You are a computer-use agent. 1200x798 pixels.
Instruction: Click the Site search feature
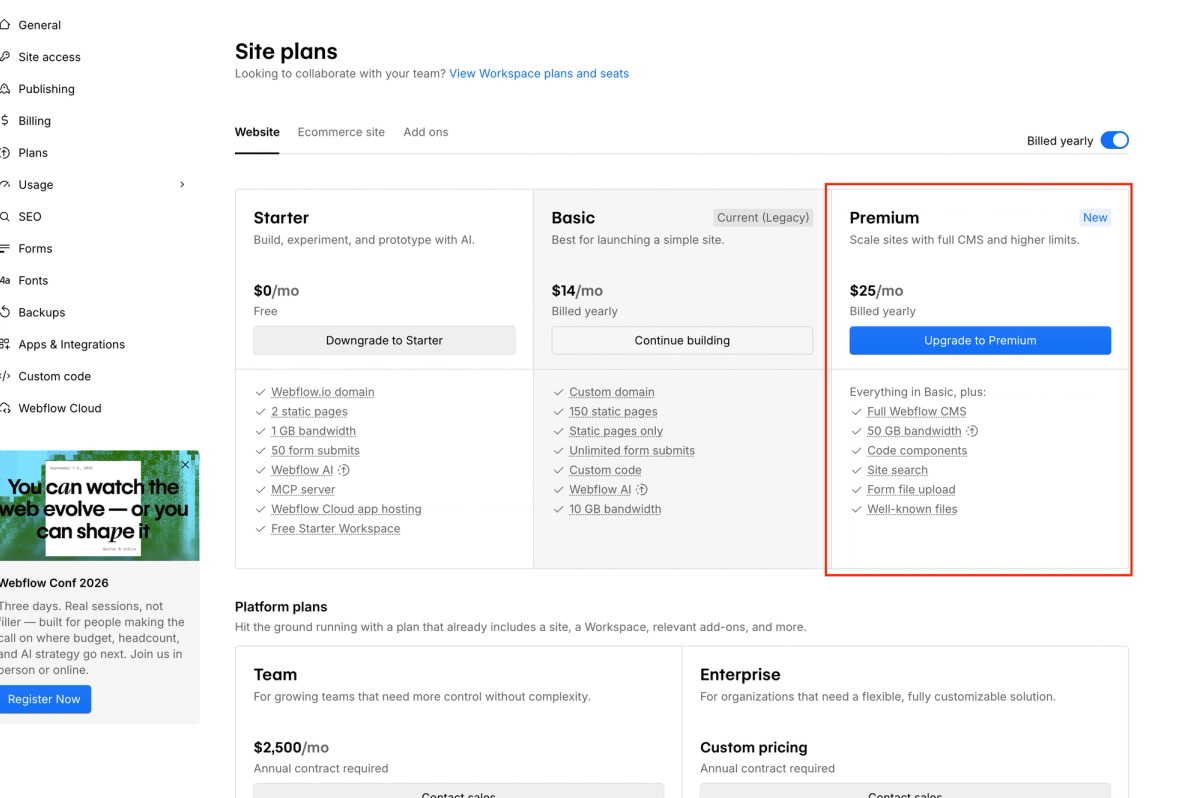pos(897,470)
